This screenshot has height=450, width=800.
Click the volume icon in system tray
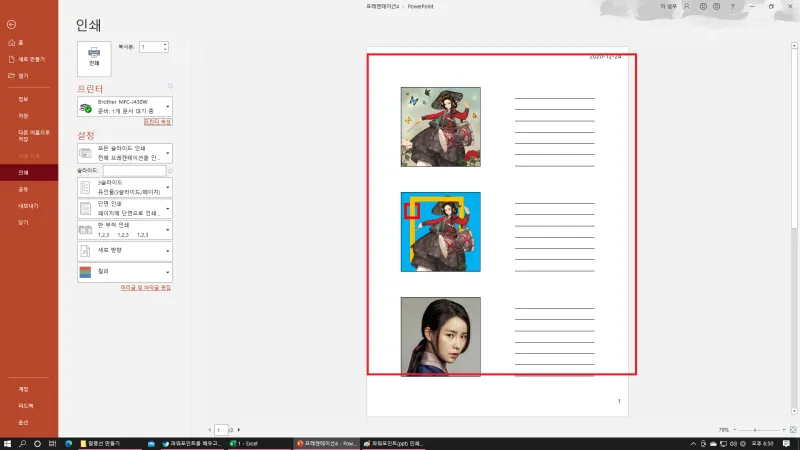tap(733, 444)
